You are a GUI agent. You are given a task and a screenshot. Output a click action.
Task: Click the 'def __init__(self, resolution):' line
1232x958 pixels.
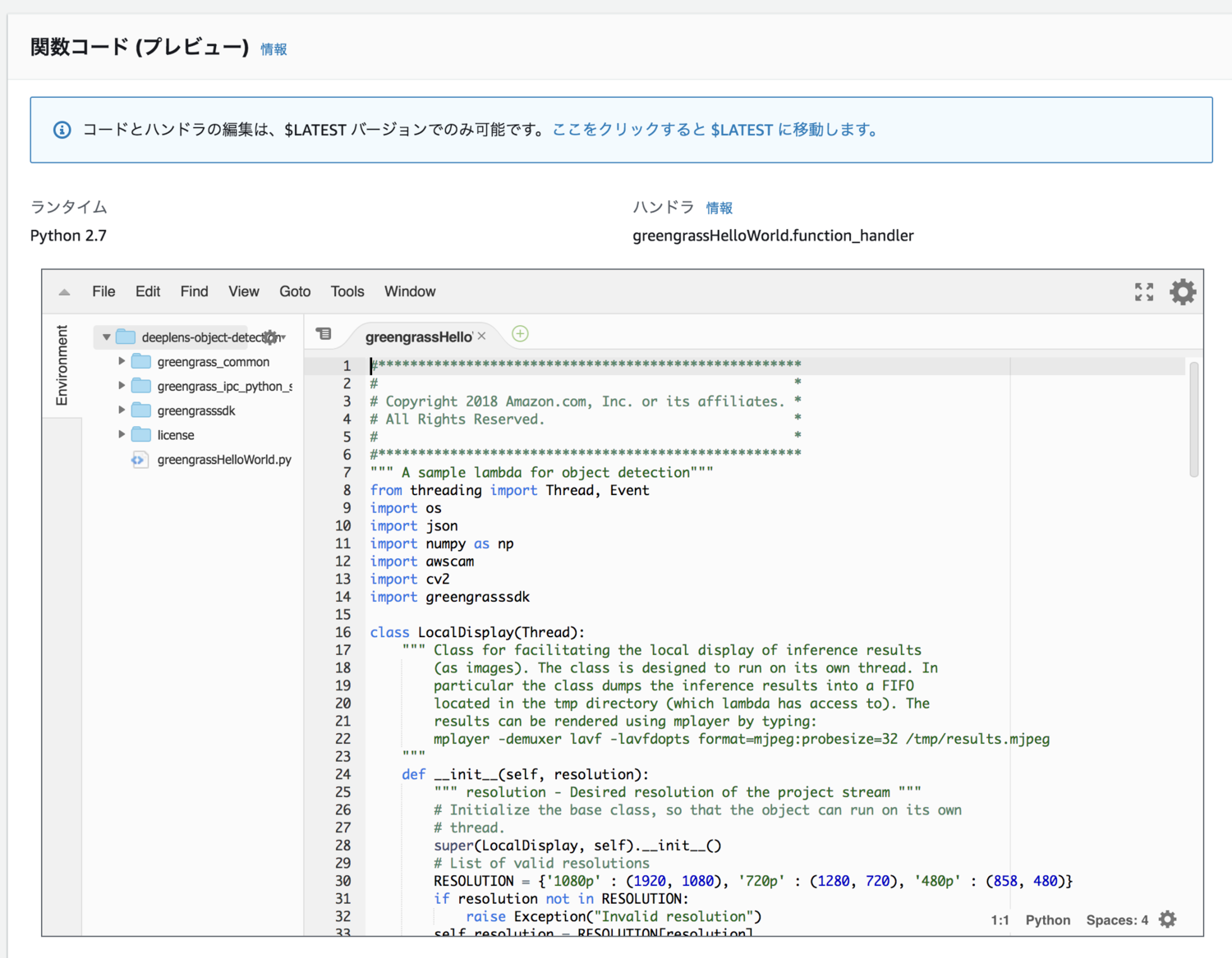pyautogui.click(x=525, y=774)
